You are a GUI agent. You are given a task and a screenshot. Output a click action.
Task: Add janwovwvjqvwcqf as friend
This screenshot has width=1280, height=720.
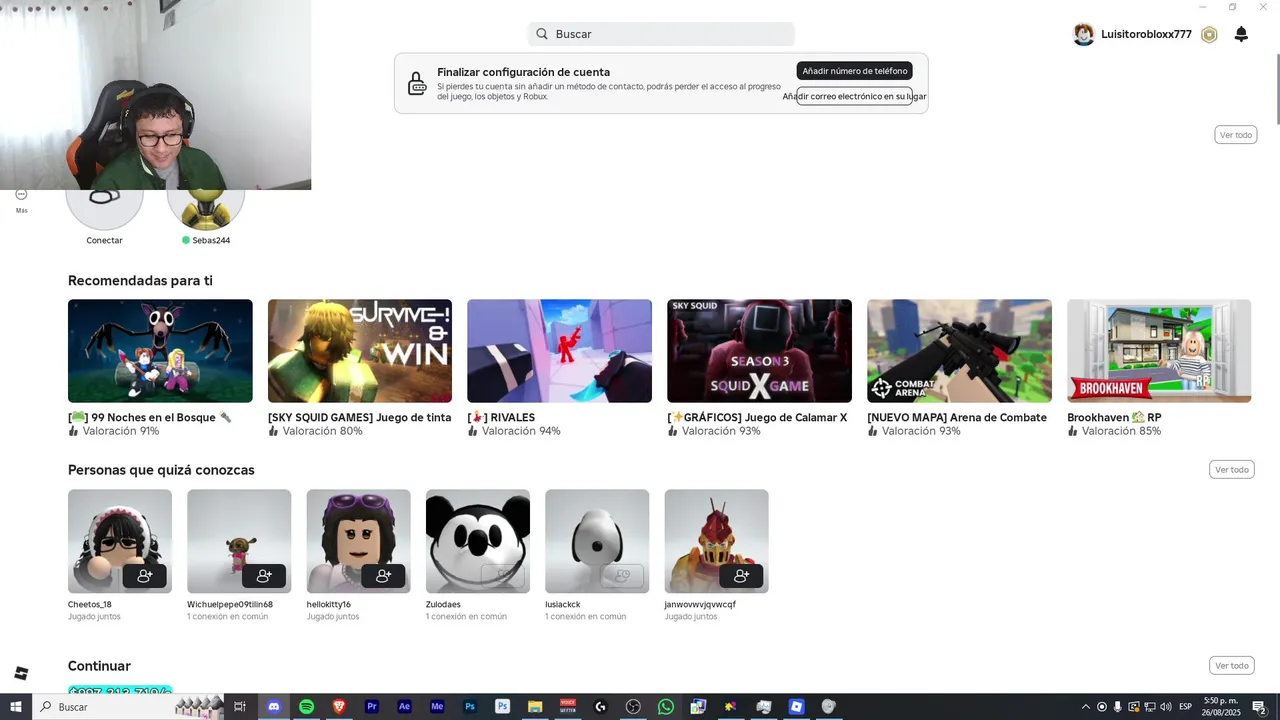(x=741, y=576)
